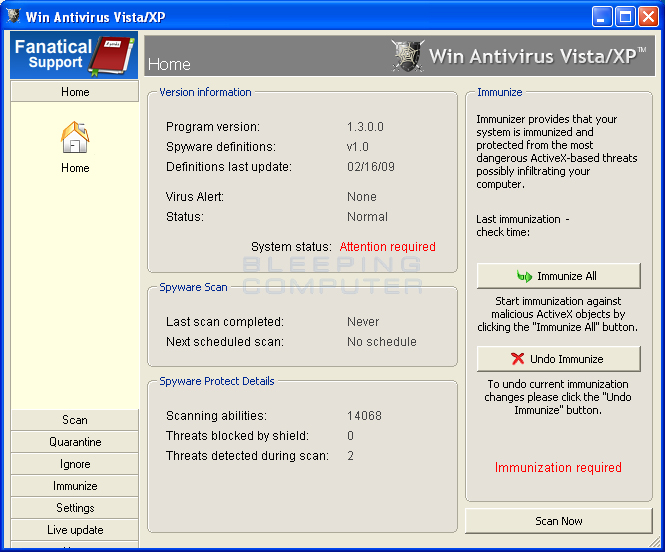Start a scan with Scan Now
Image resolution: width=665 pixels, height=552 pixels.
[559, 521]
